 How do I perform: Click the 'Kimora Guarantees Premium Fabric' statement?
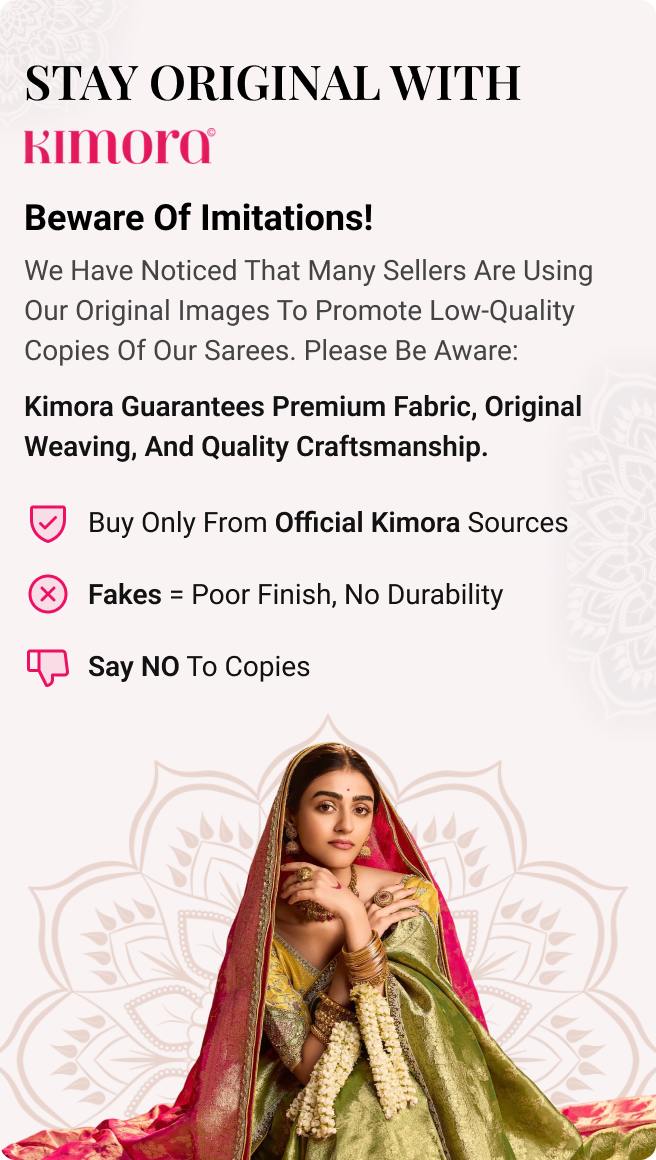[x=303, y=427]
